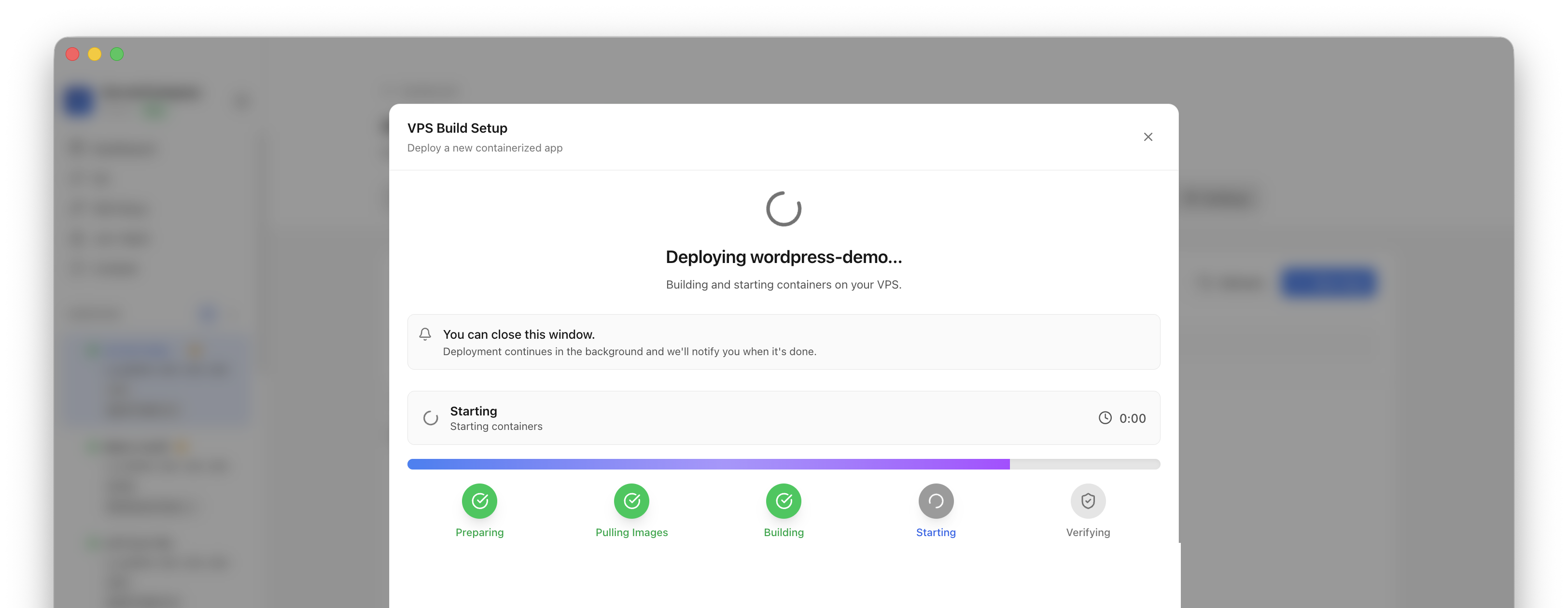
Task: Close the VPS Build Setup dialog
Action: pyautogui.click(x=1148, y=137)
